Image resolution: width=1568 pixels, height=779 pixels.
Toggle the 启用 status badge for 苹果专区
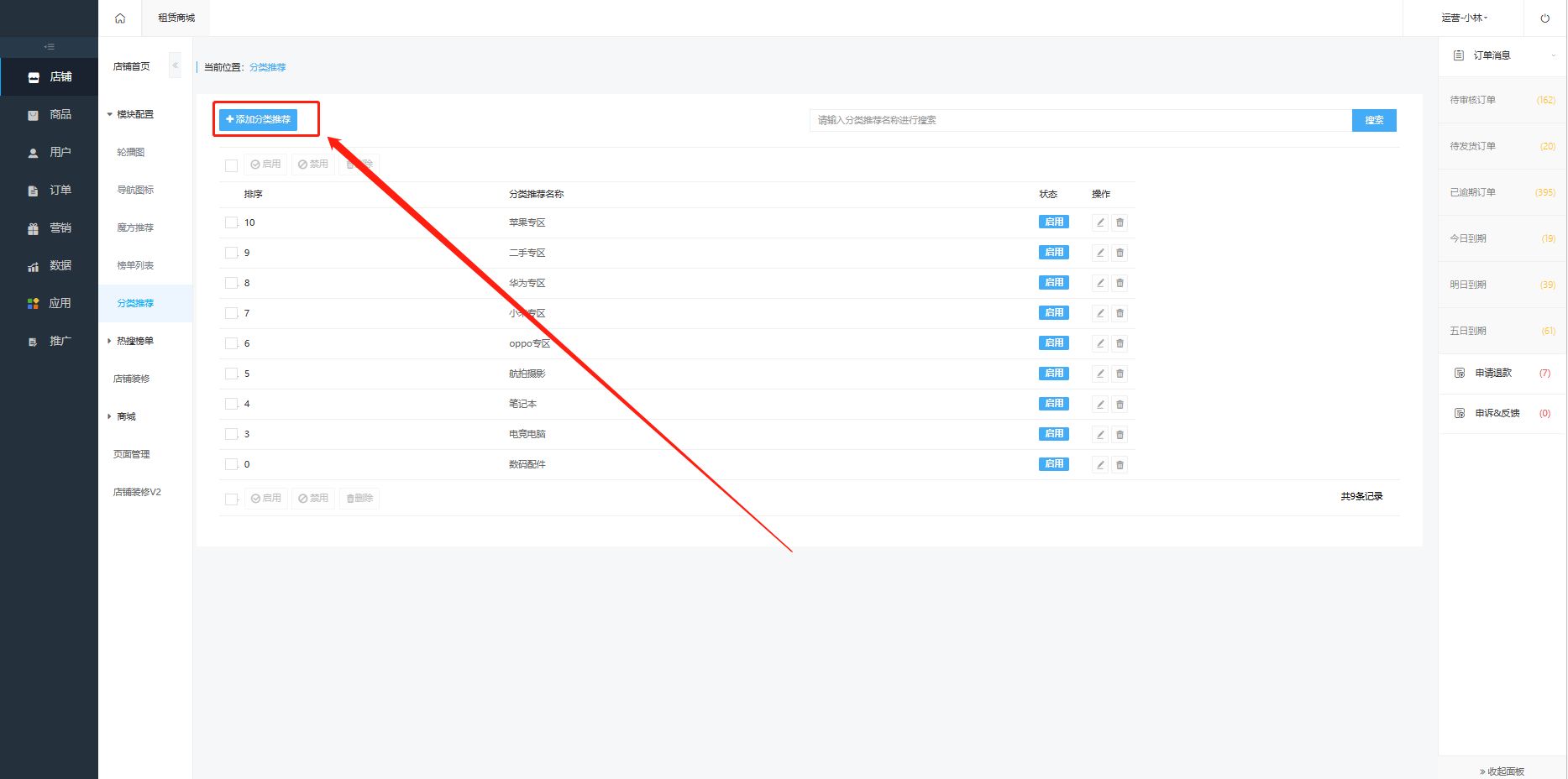coord(1054,222)
